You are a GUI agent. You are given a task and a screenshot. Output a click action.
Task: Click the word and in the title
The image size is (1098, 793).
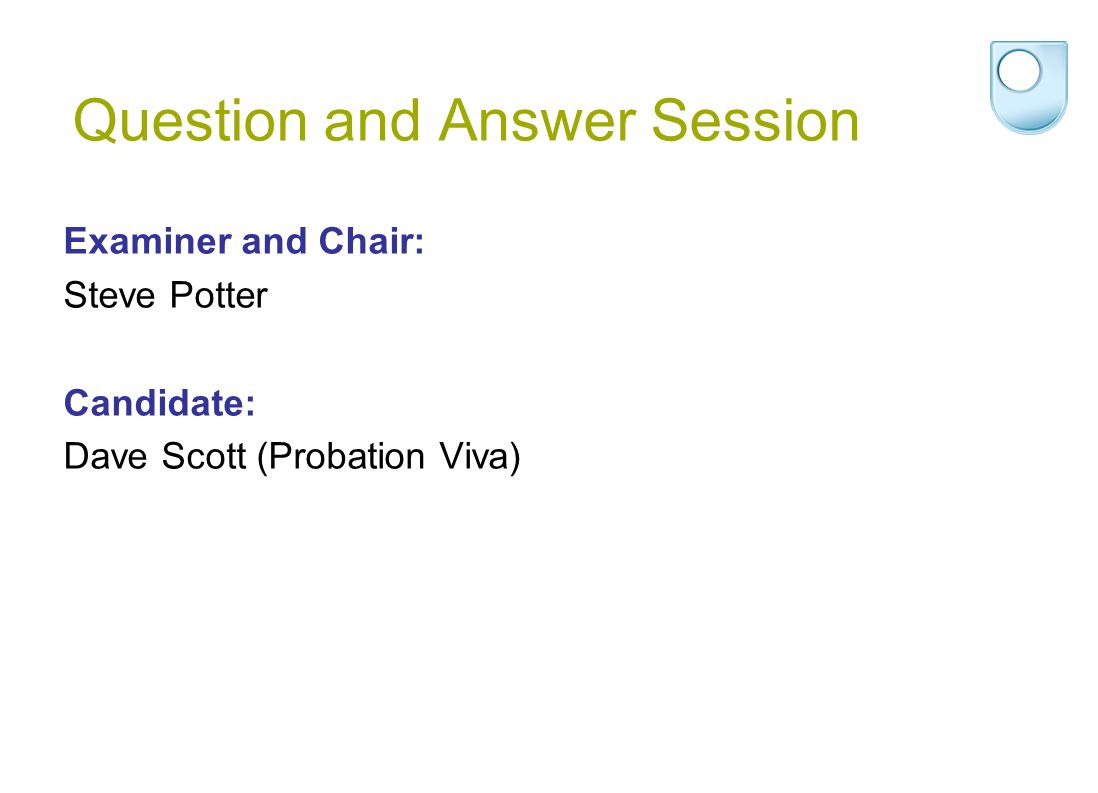[373, 120]
